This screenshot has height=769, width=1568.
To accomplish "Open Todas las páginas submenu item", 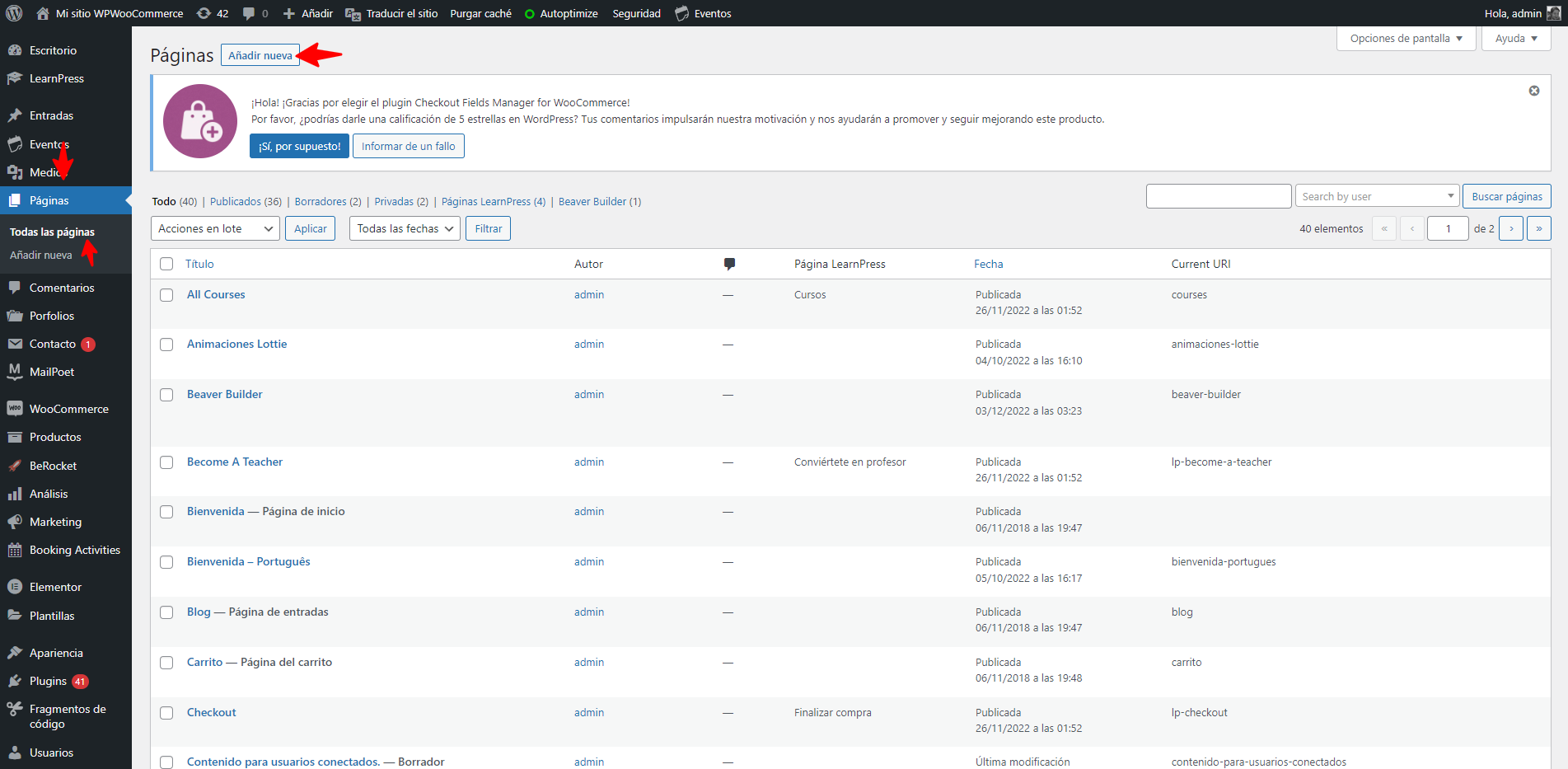I will [x=52, y=232].
